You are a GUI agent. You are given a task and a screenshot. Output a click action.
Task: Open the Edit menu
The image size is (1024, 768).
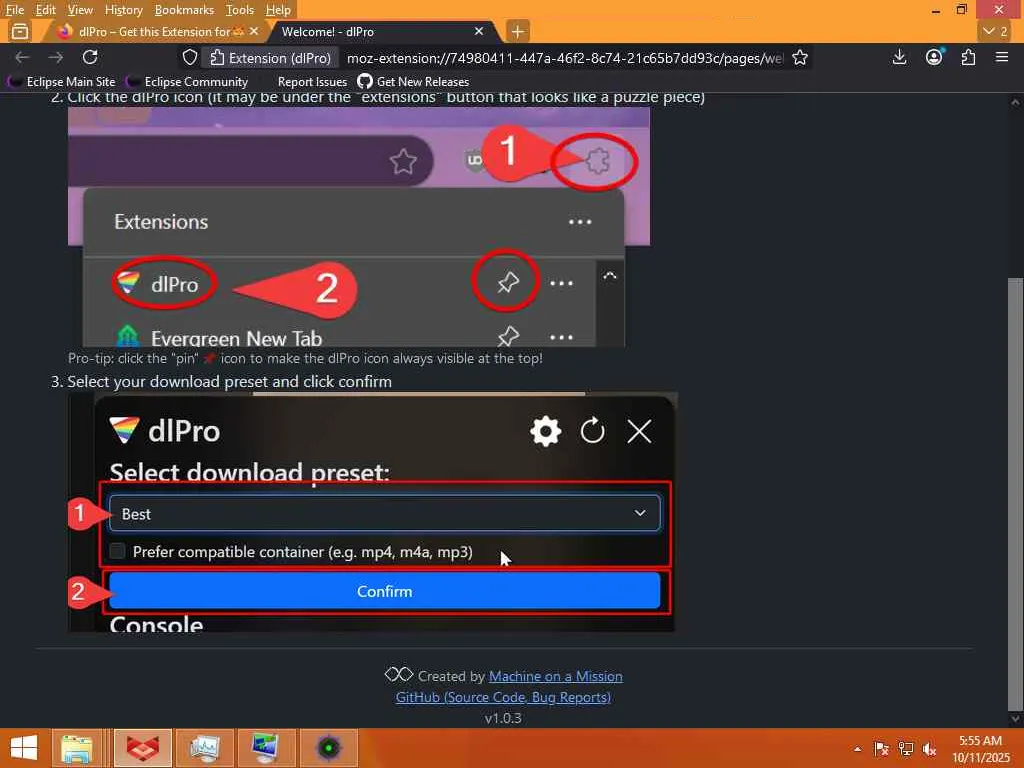pos(45,10)
